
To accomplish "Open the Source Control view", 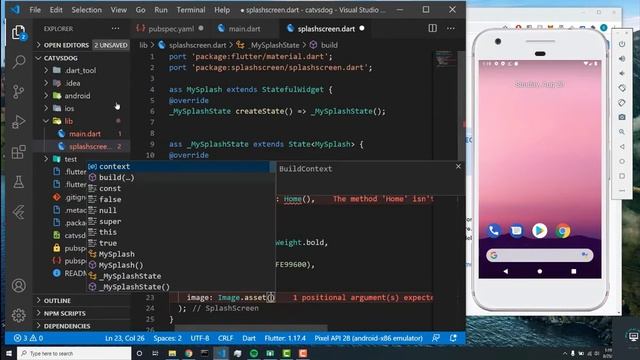I will 18,91.
